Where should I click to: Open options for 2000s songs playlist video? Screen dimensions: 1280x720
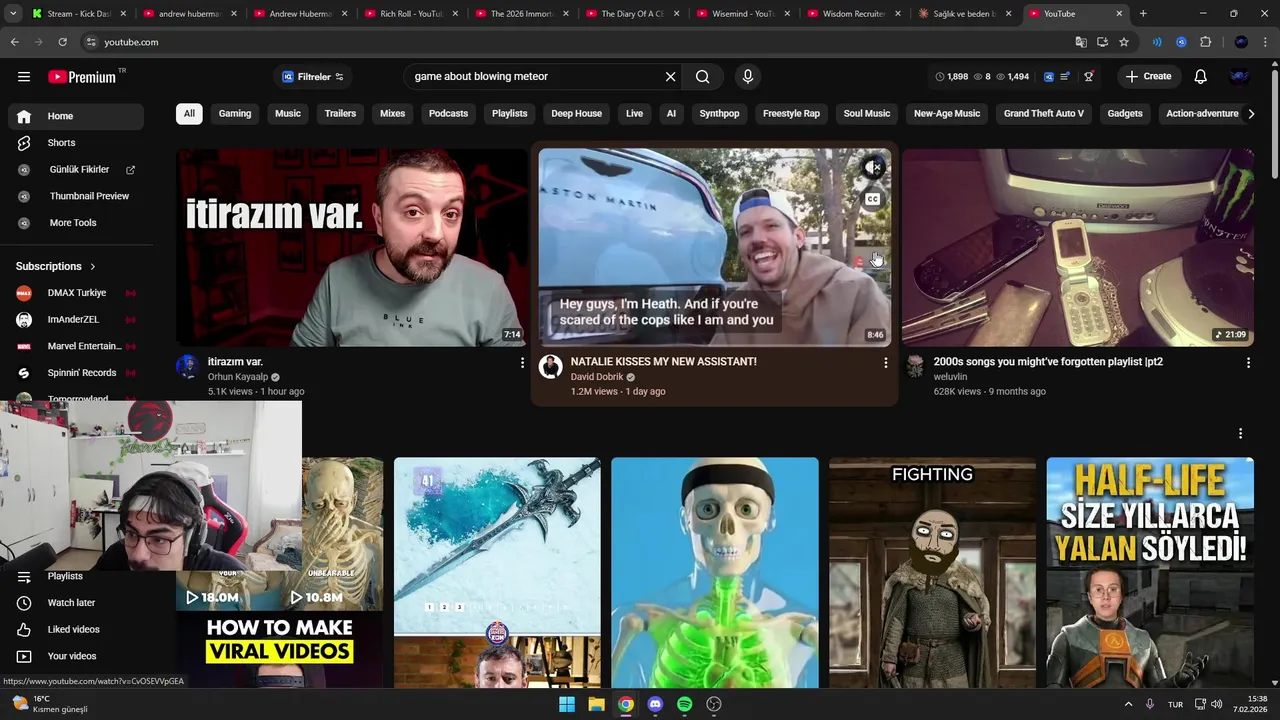pyautogui.click(x=1248, y=363)
